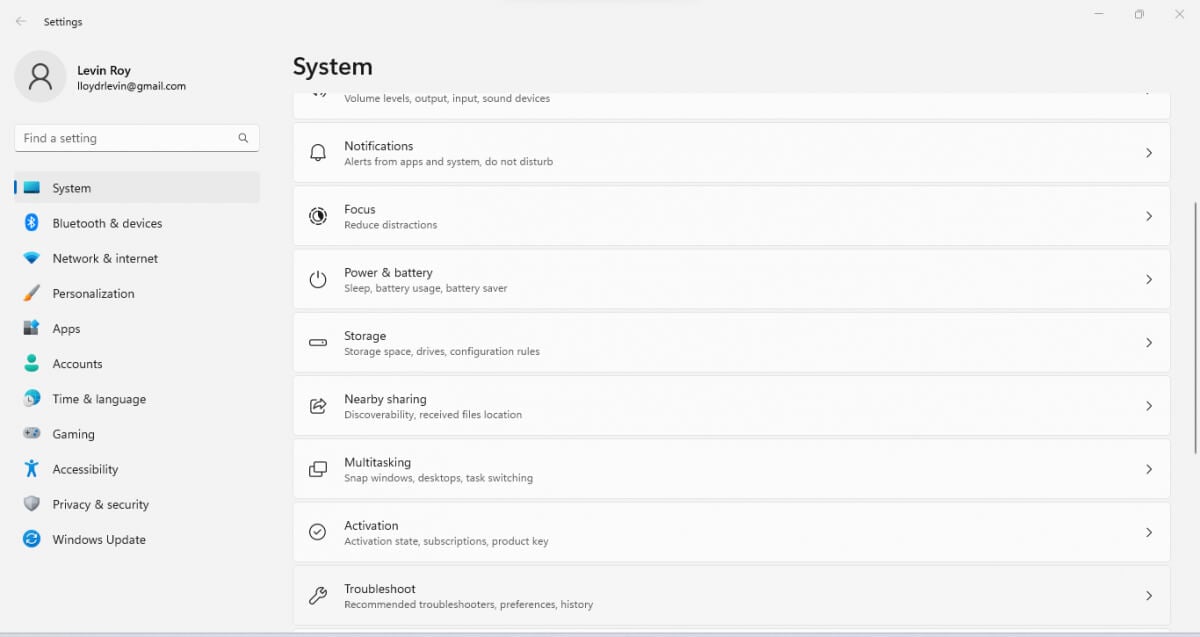The image size is (1200, 637).
Task: Click the Focus timer icon
Action: pyautogui.click(x=318, y=216)
